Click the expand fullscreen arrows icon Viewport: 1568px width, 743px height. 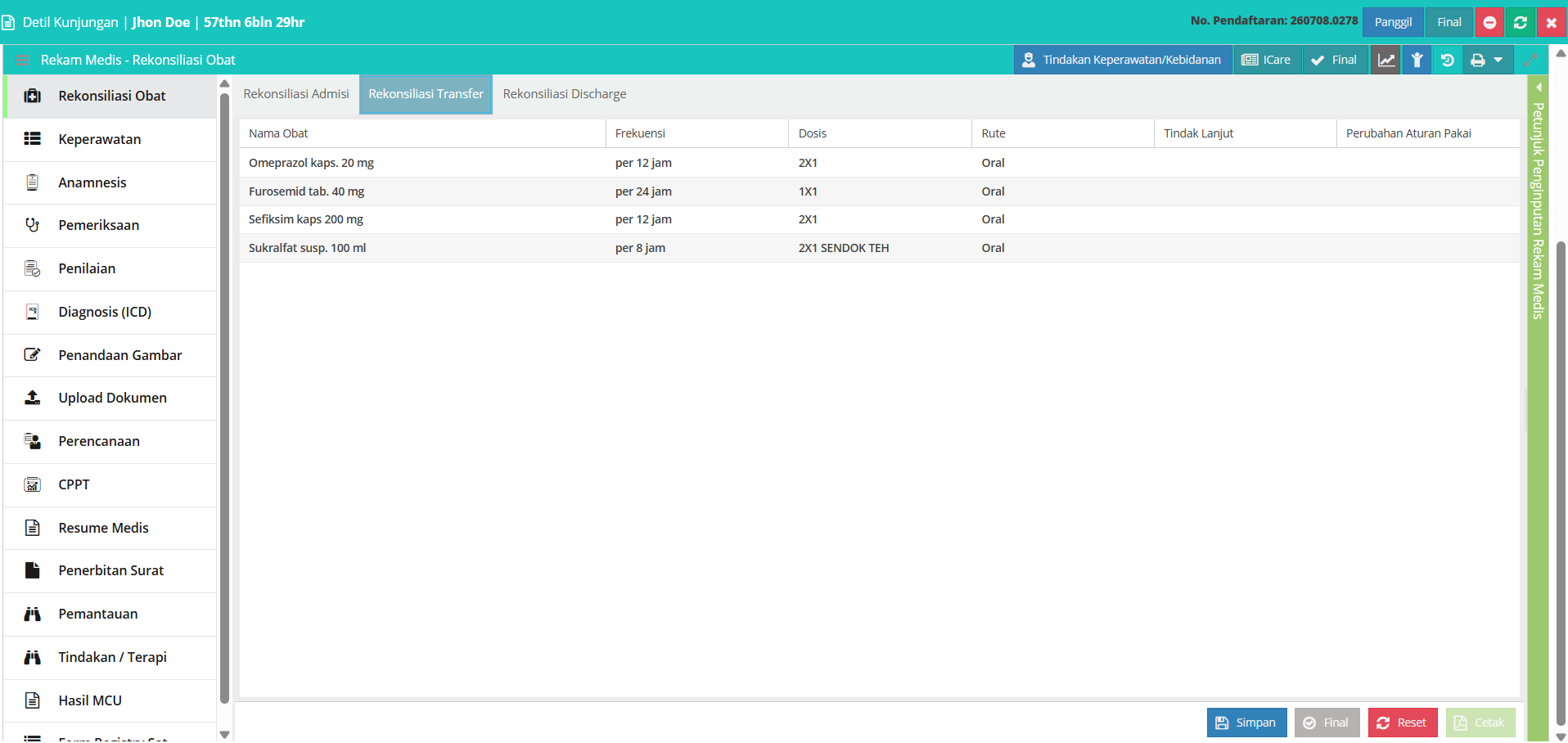pos(1530,60)
